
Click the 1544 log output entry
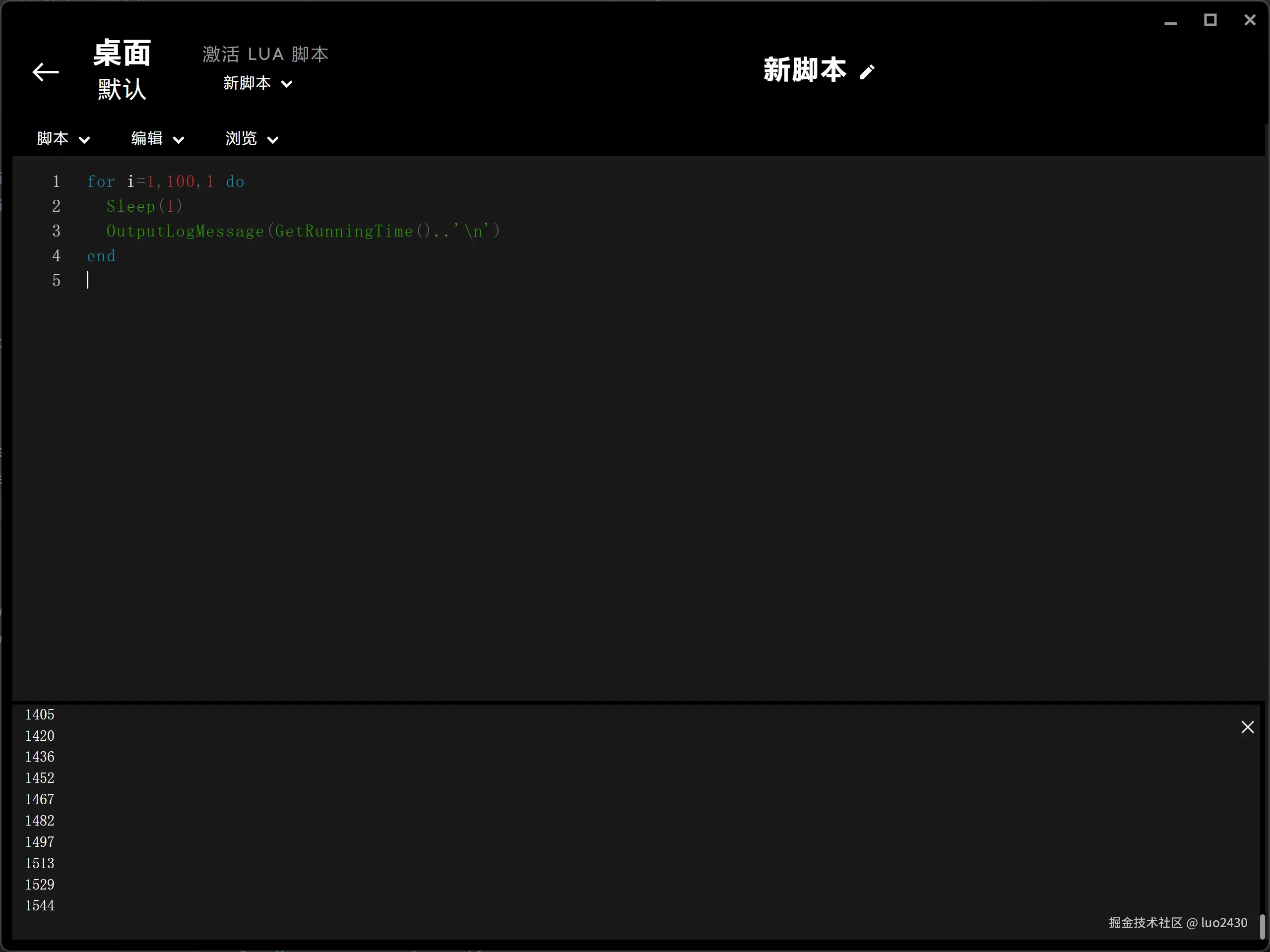point(40,905)
